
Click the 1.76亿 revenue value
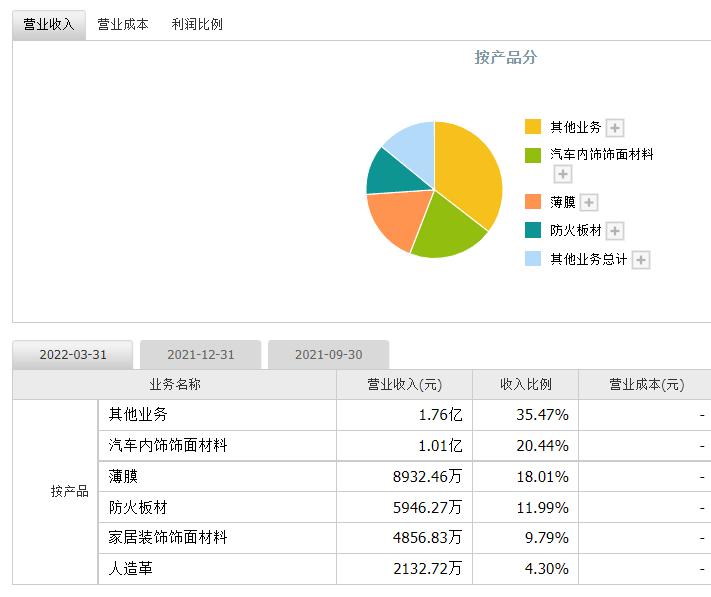pos(440,415)
